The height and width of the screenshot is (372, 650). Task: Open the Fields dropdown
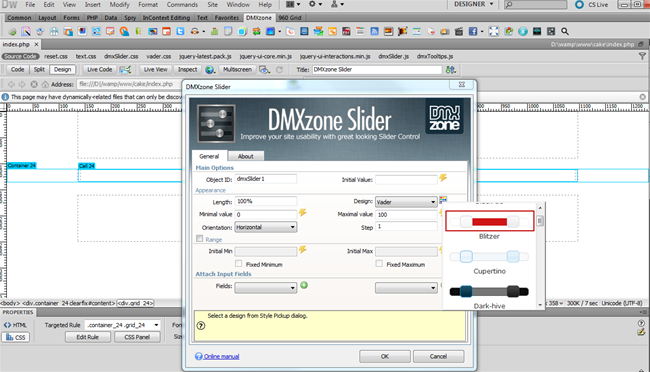[266, 287]
